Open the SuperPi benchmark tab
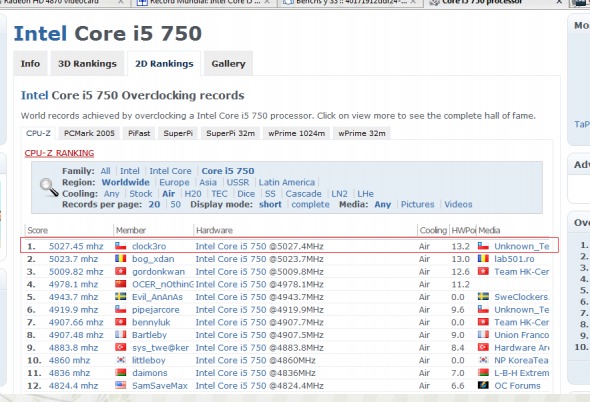The image size is (590, 402). (x=178, y=133)
